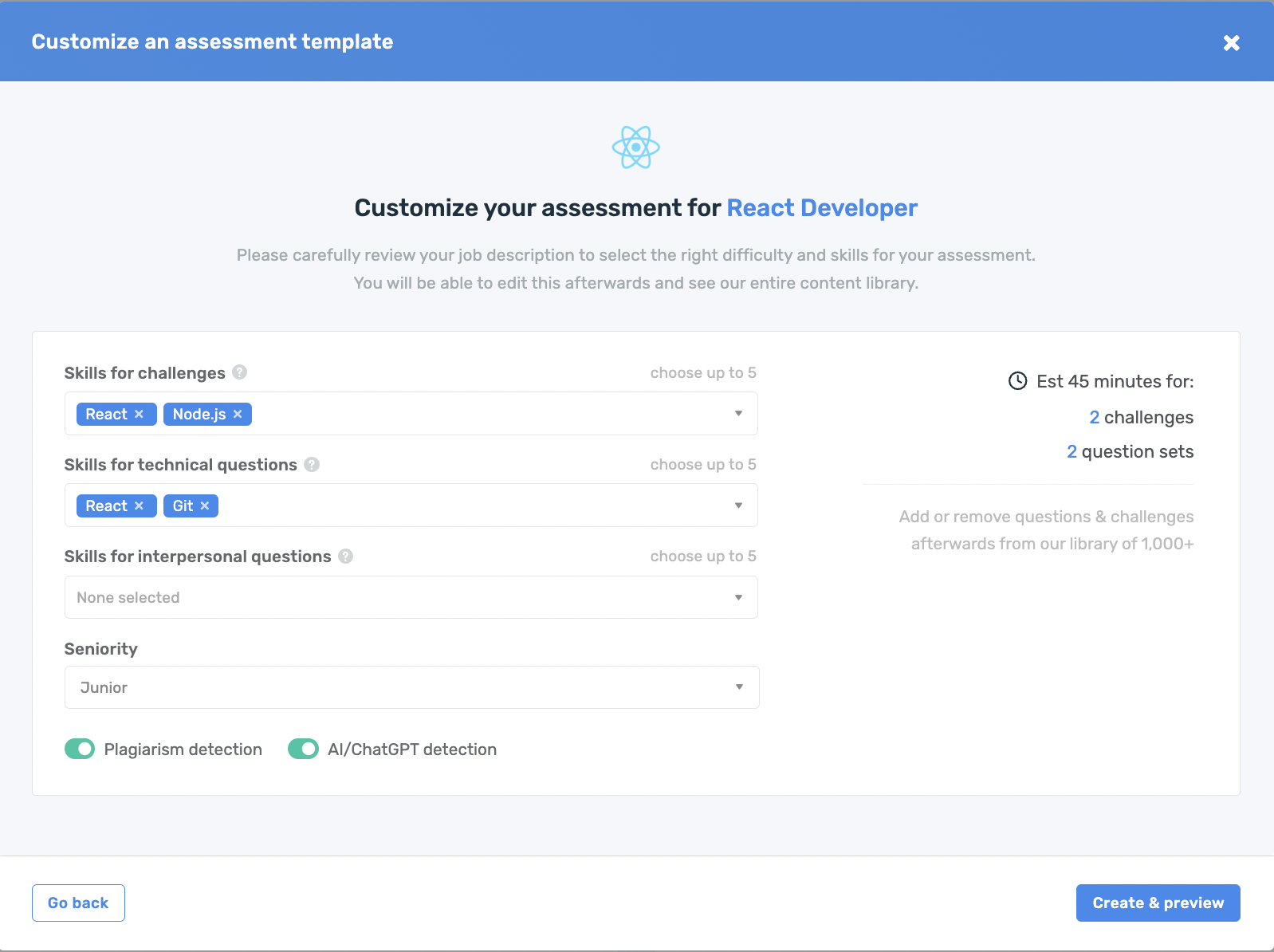Remove the Git tag from technical questions
1274x952 pixels.
[x=205, y=506]
